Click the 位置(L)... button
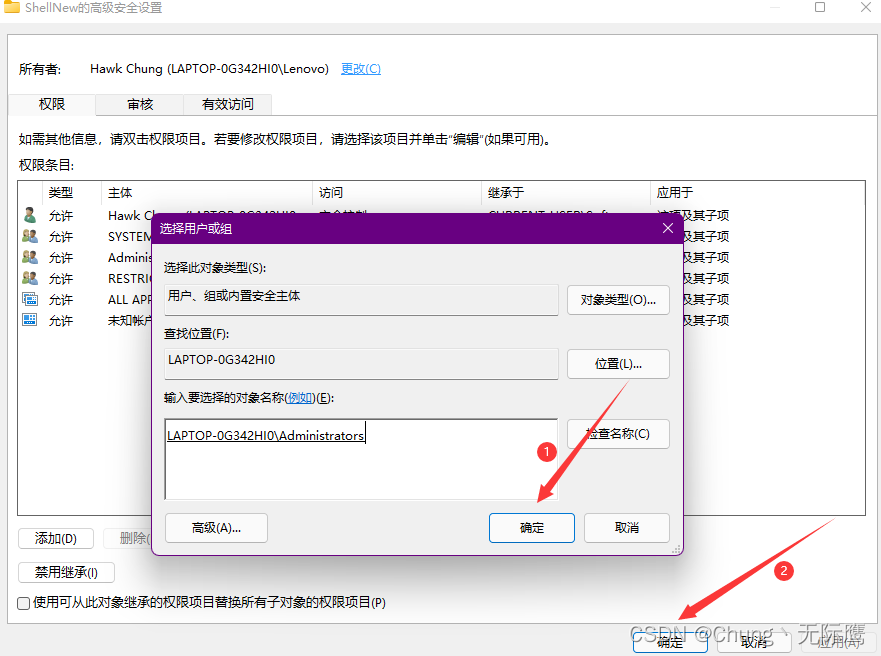881x656 pixels. point(618,364)
